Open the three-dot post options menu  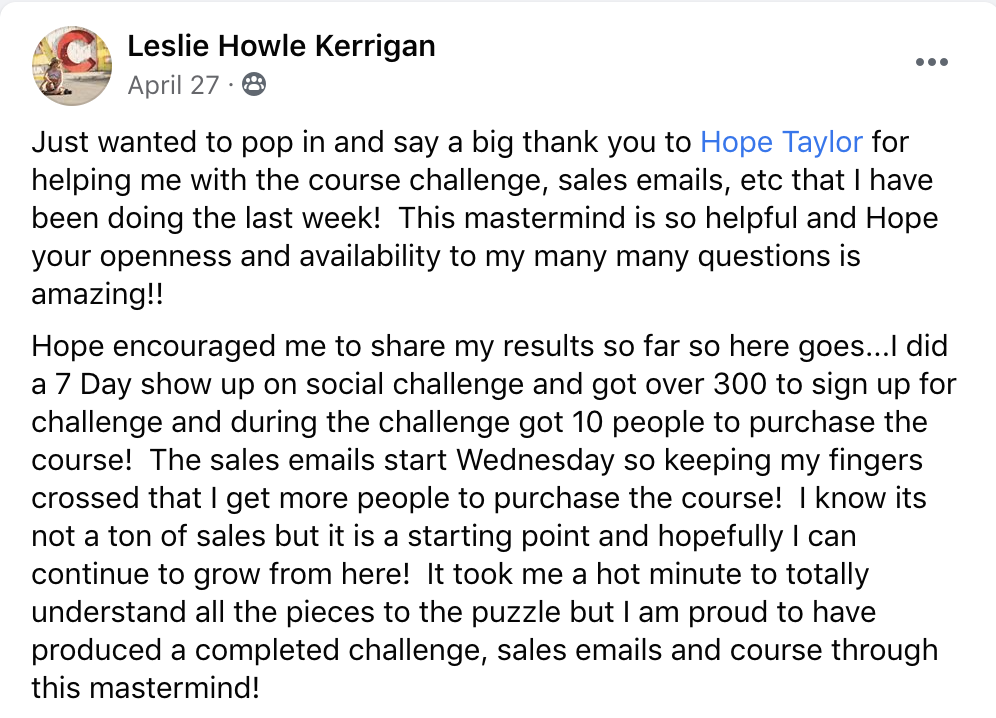point(931,62)
